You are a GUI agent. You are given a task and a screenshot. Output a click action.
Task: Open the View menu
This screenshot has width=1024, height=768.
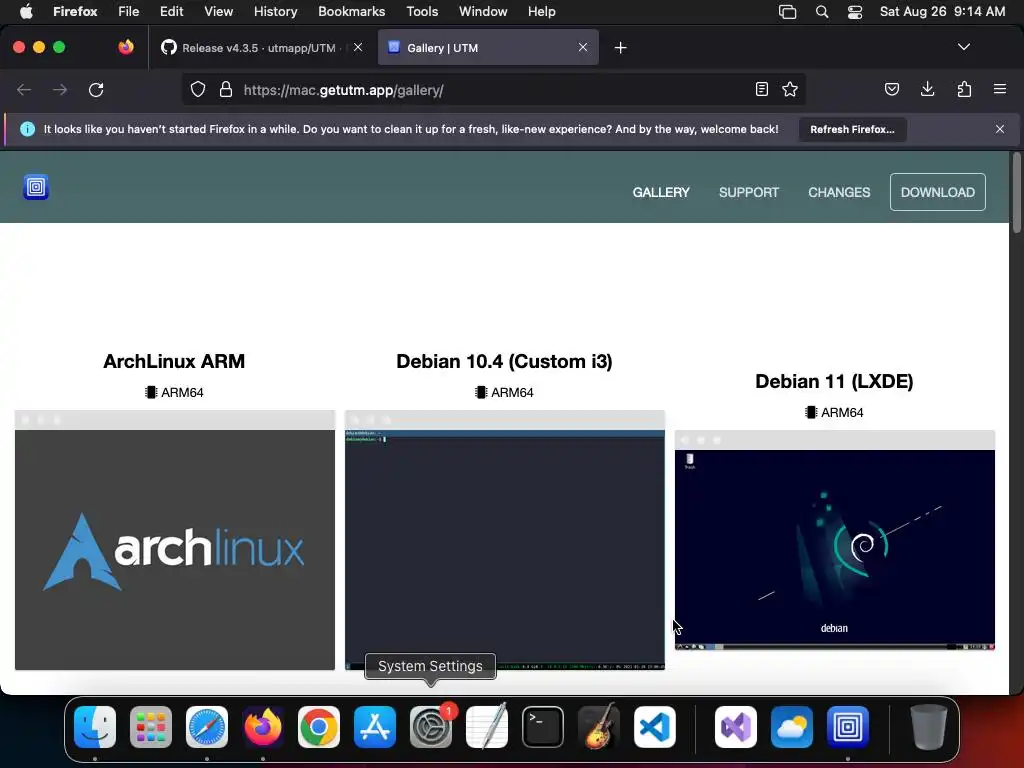tap(218, 11)
